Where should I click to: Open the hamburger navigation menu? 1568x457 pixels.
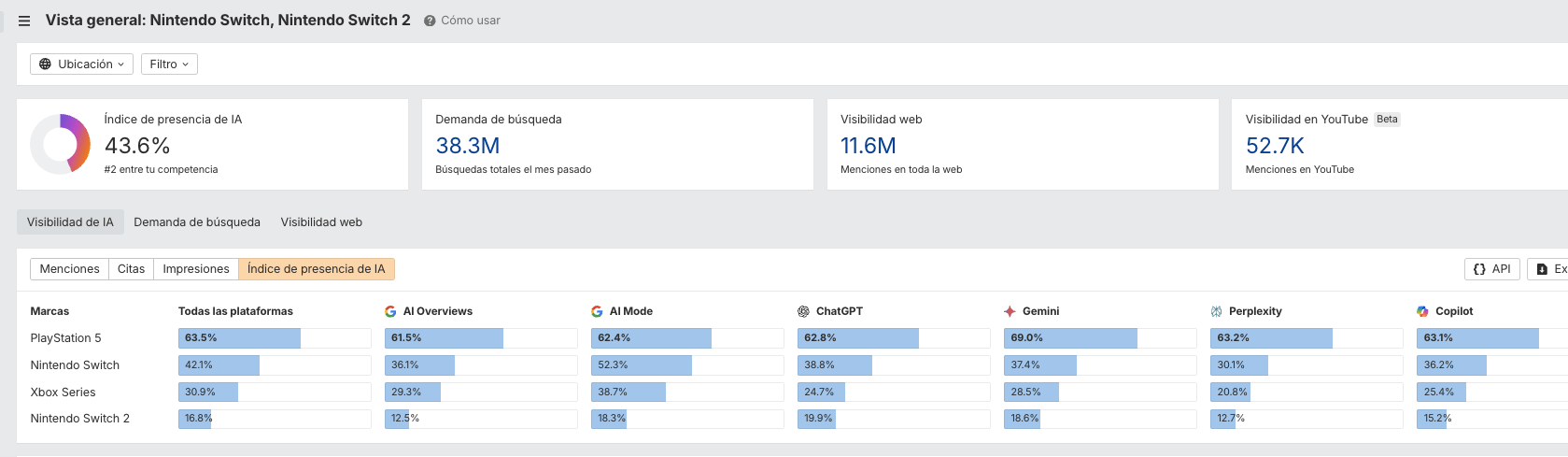pyautogui.click(x=24, y=21)
